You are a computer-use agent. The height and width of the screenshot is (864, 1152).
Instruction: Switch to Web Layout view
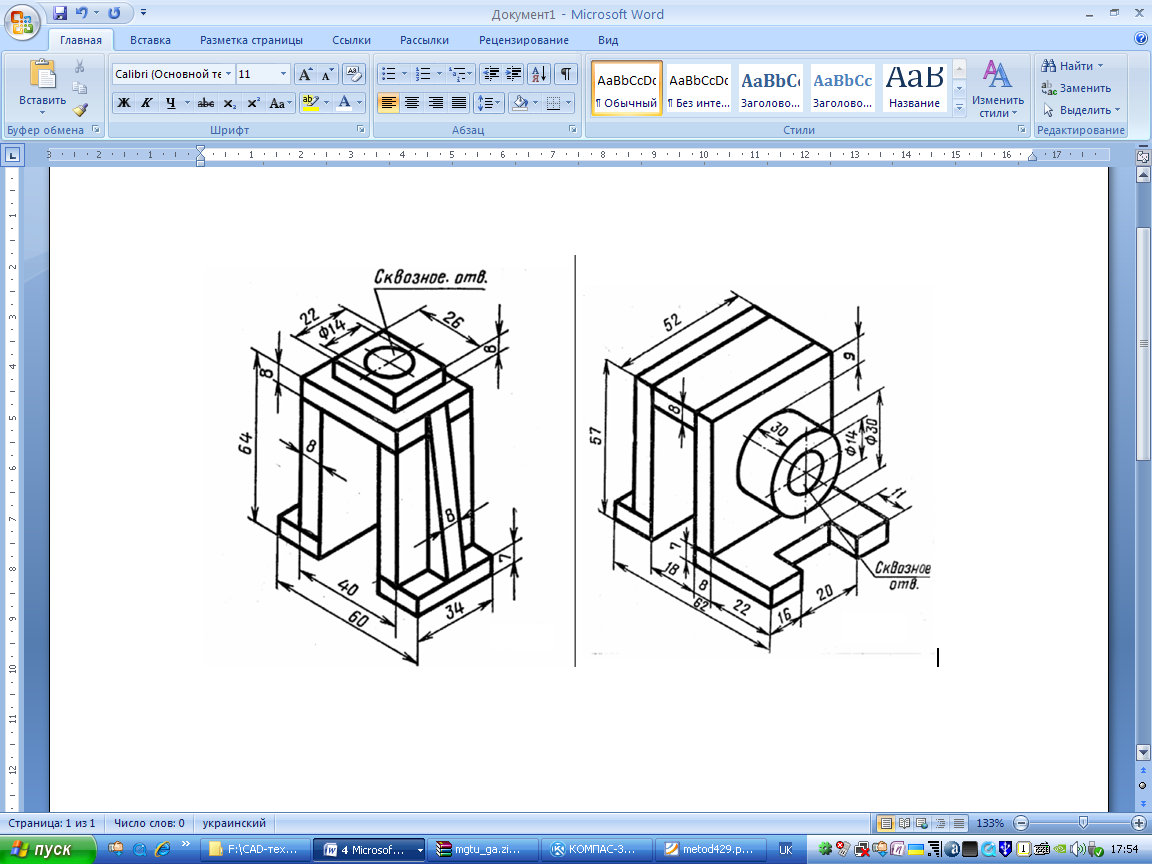[922, 823]
